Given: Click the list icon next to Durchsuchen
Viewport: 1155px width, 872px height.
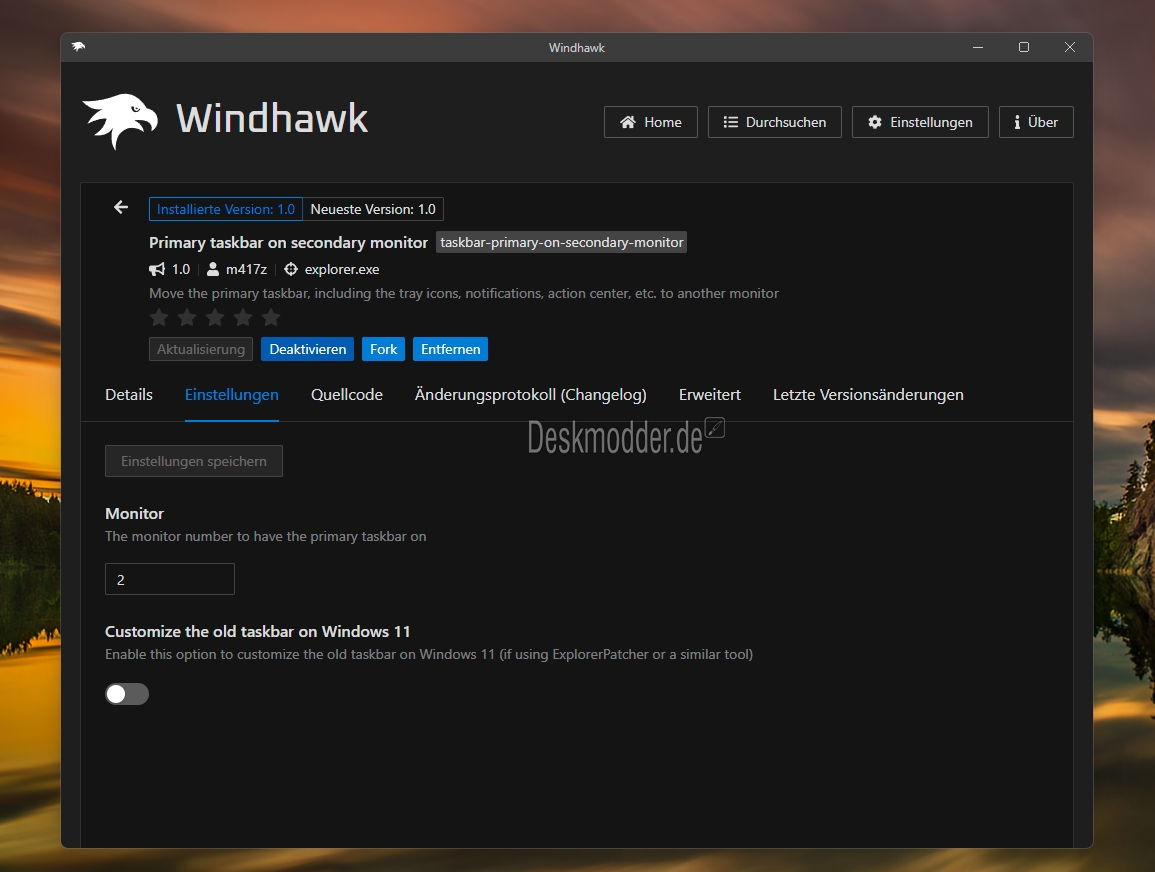Looking at the screenshot, I should (x=728, y=122).
